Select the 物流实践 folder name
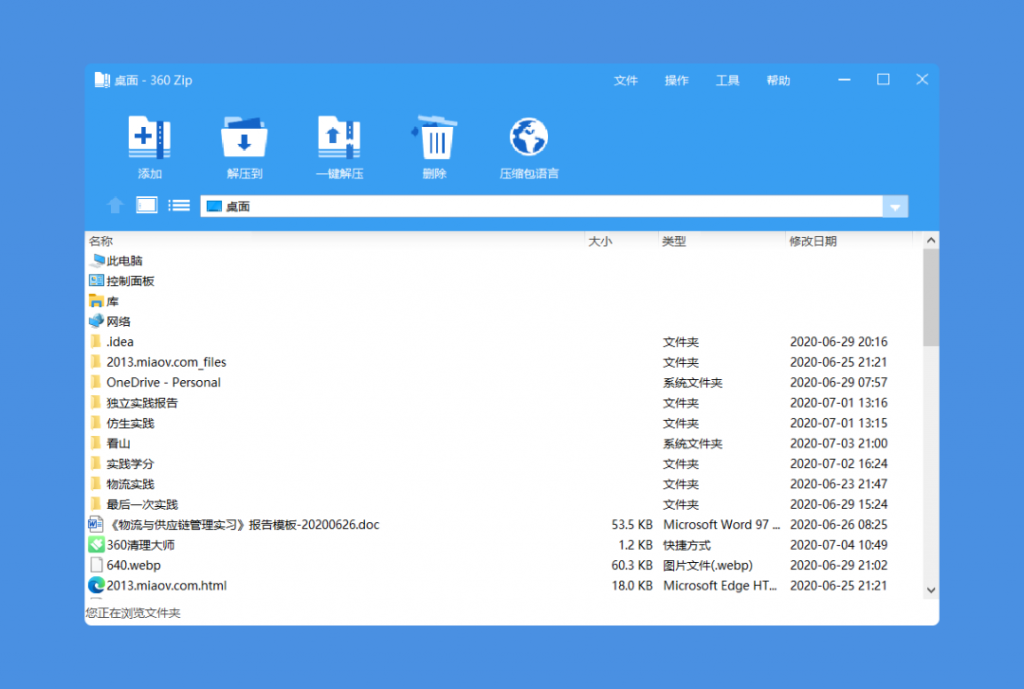 [130, 484]
